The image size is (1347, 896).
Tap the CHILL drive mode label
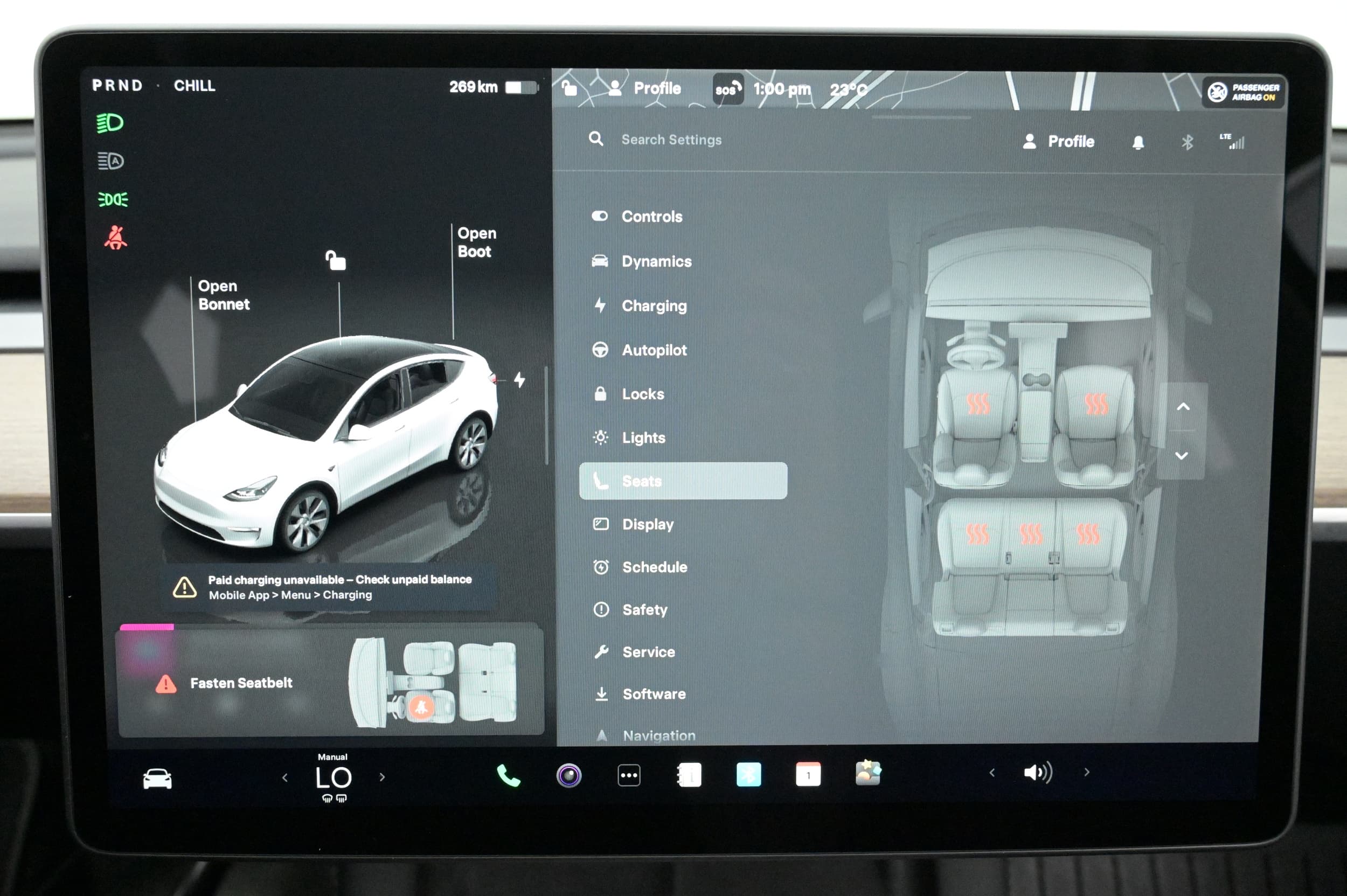[x=195, y=86]
